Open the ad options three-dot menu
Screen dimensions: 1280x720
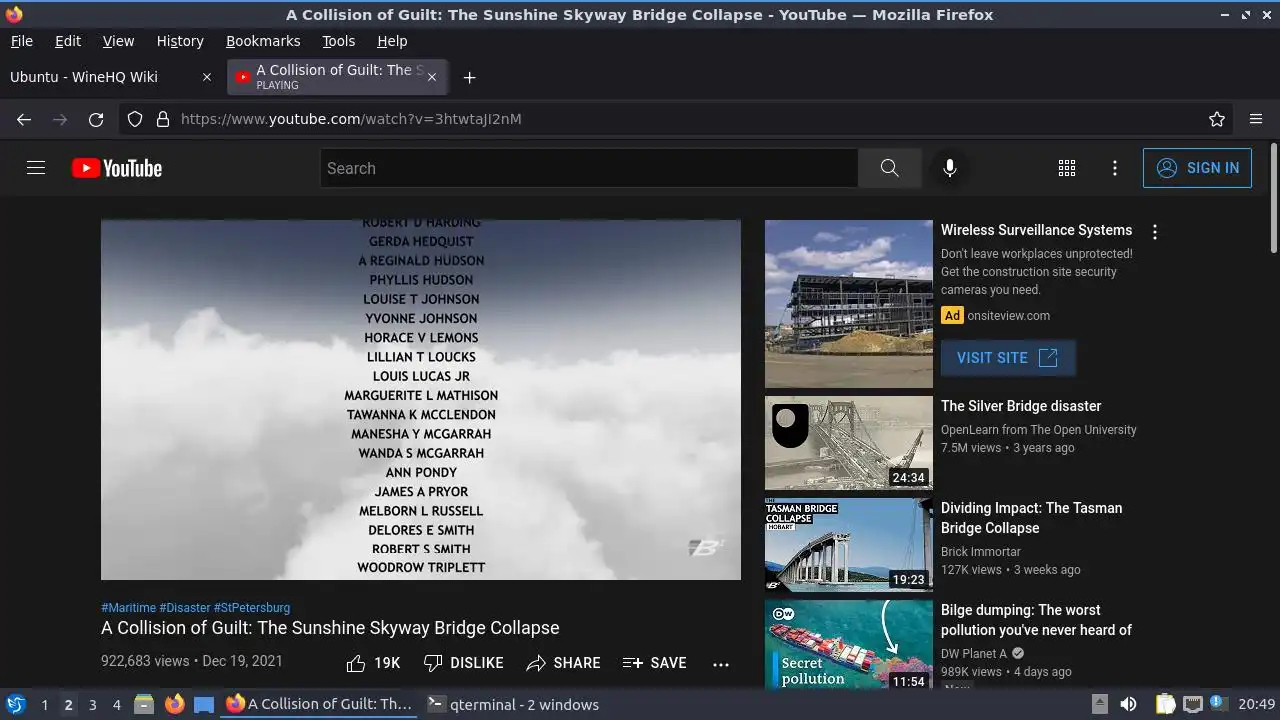click(x=1155, y=232)
